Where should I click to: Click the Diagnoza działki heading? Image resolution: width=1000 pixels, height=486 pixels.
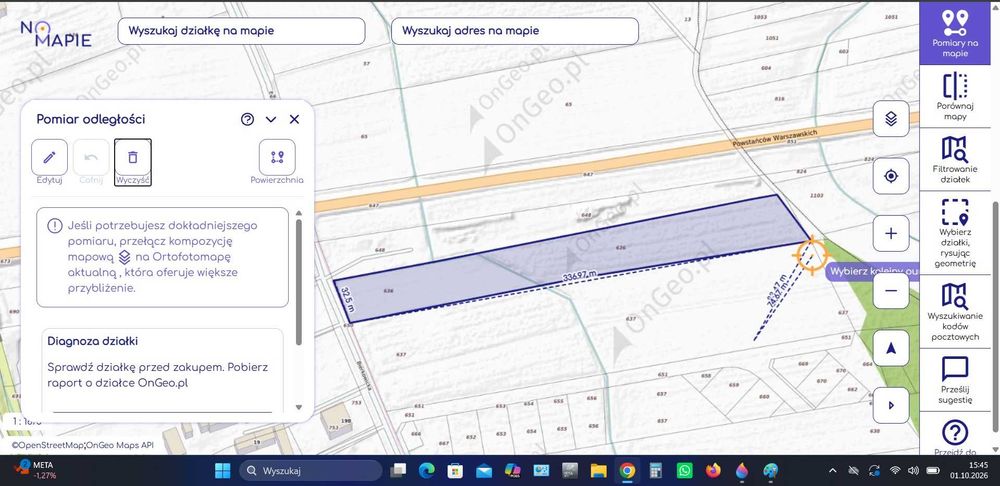coord(92,341)
